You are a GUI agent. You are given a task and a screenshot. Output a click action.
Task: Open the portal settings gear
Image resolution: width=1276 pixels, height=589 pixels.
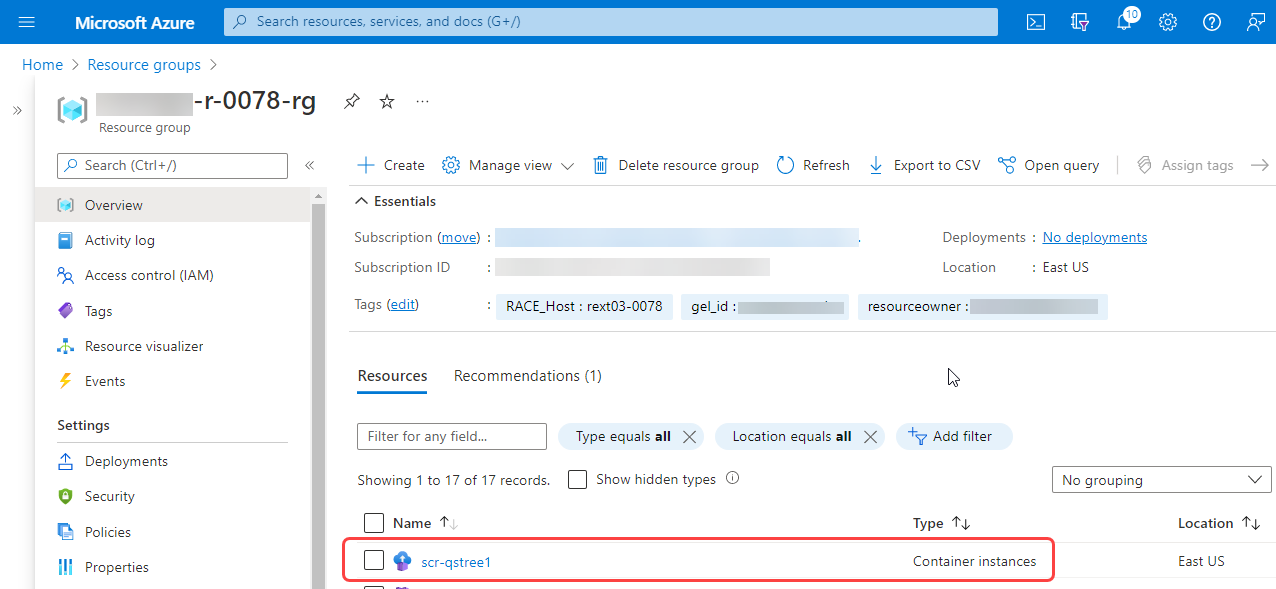click(1168, 22)
